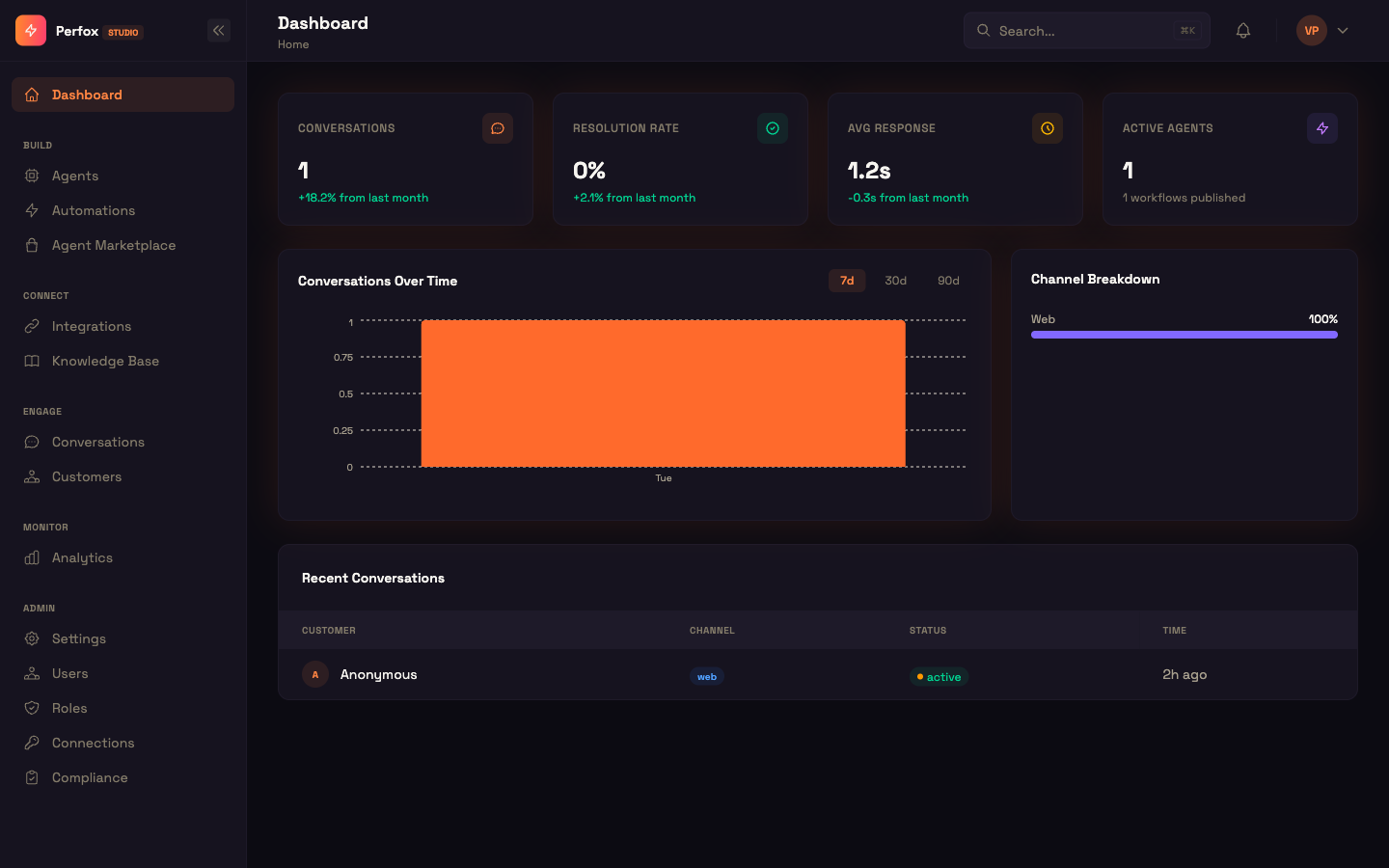Click the STUDIO badge beside Perfox
The width and height of the screenshot is (1389, 868).
[x=123, y=32]
